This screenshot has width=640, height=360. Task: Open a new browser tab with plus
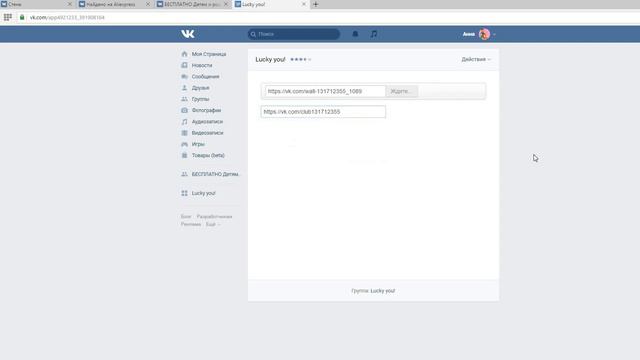coord(316,4)
